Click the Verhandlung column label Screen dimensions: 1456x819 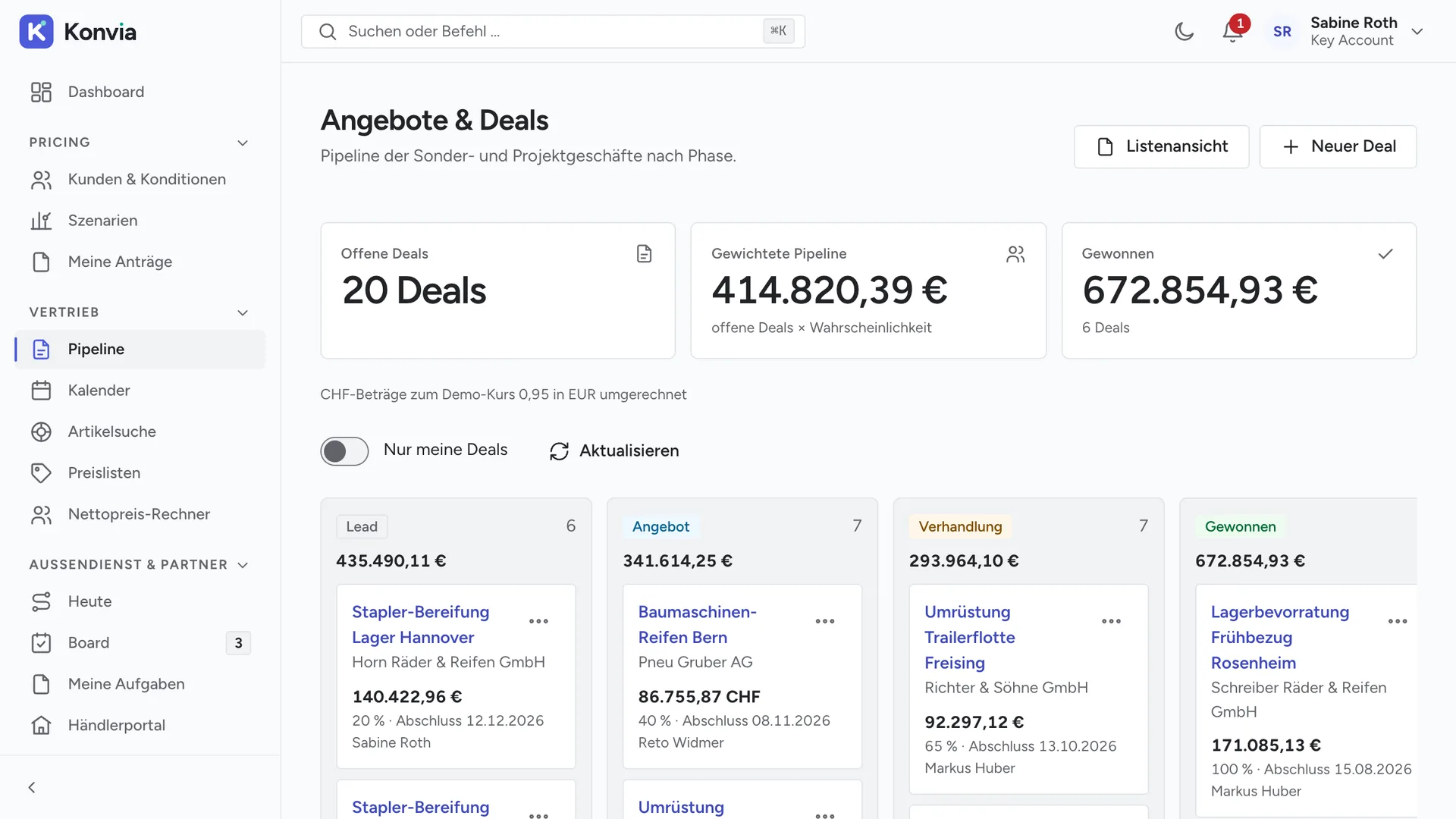click(x=960, y=527)
